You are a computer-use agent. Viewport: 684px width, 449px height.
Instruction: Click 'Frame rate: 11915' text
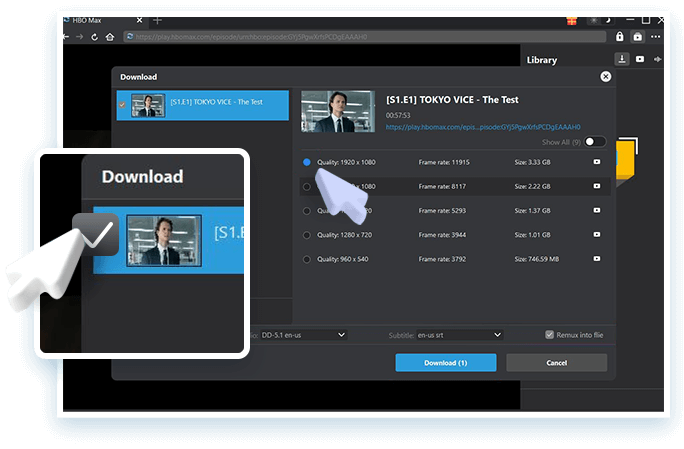[x=444, y=162]
